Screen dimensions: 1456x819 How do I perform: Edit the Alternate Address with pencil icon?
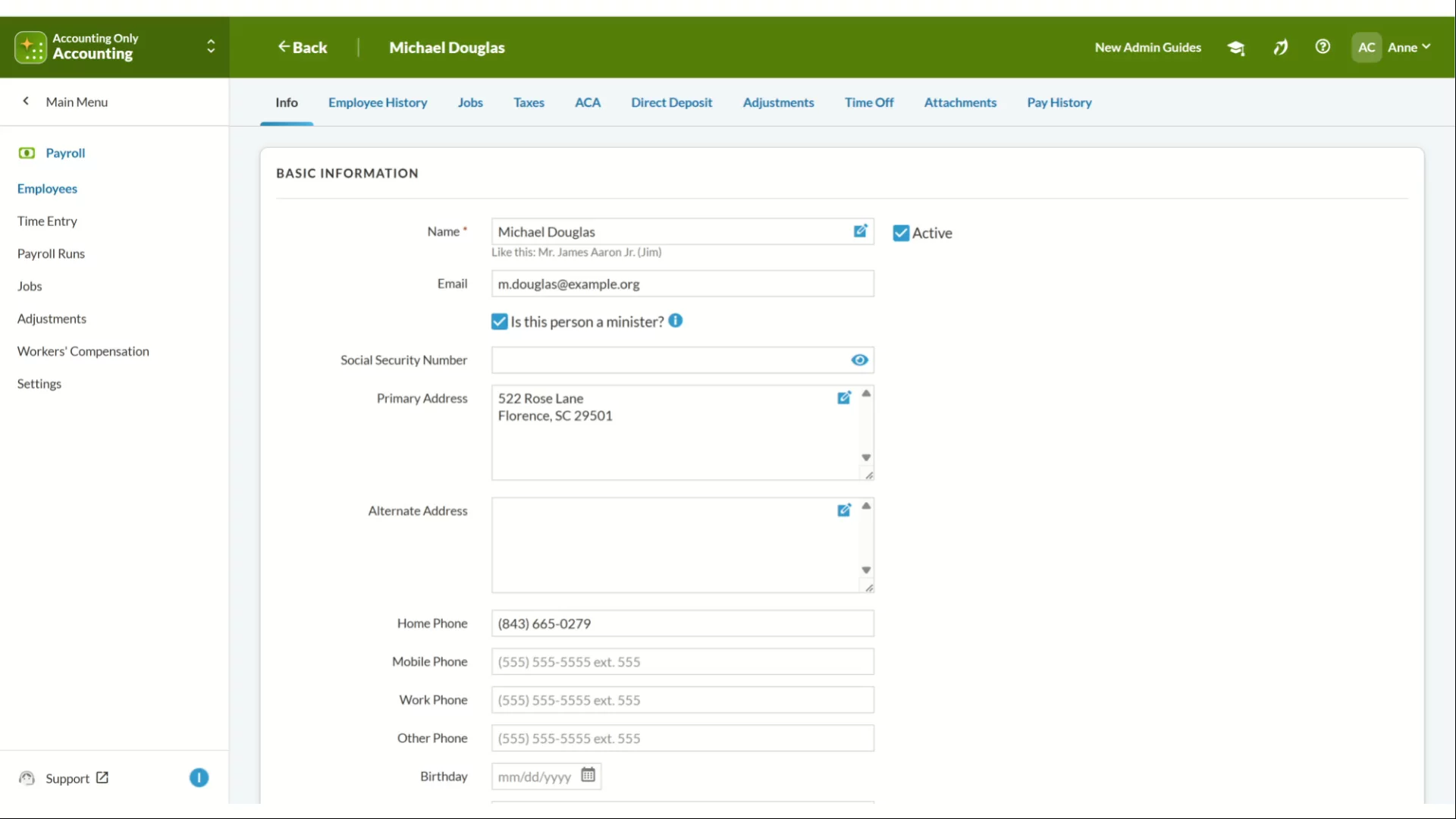click(x=844, y=510)
